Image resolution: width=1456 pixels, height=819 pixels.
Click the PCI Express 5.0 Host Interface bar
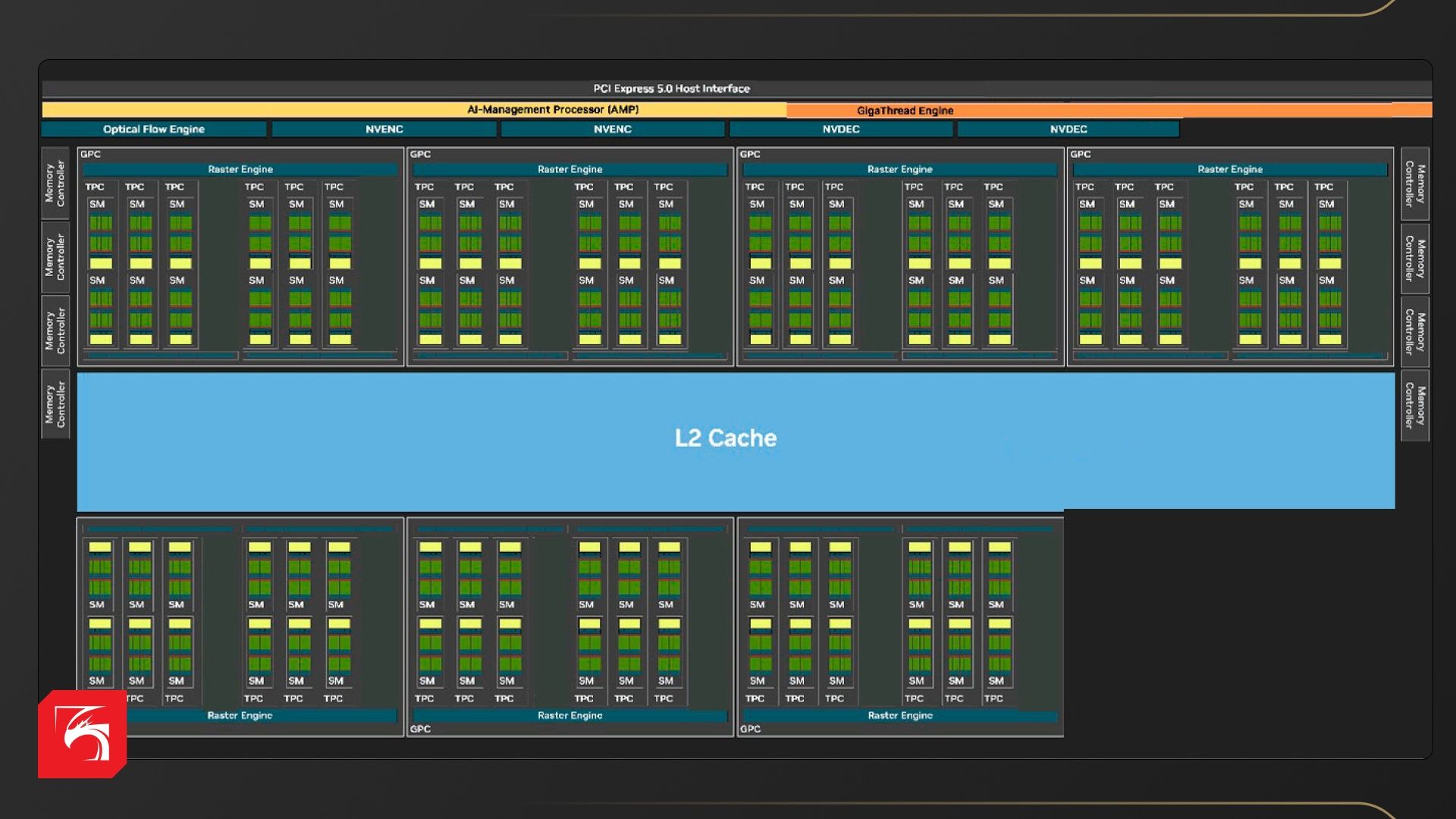(671, 89)
